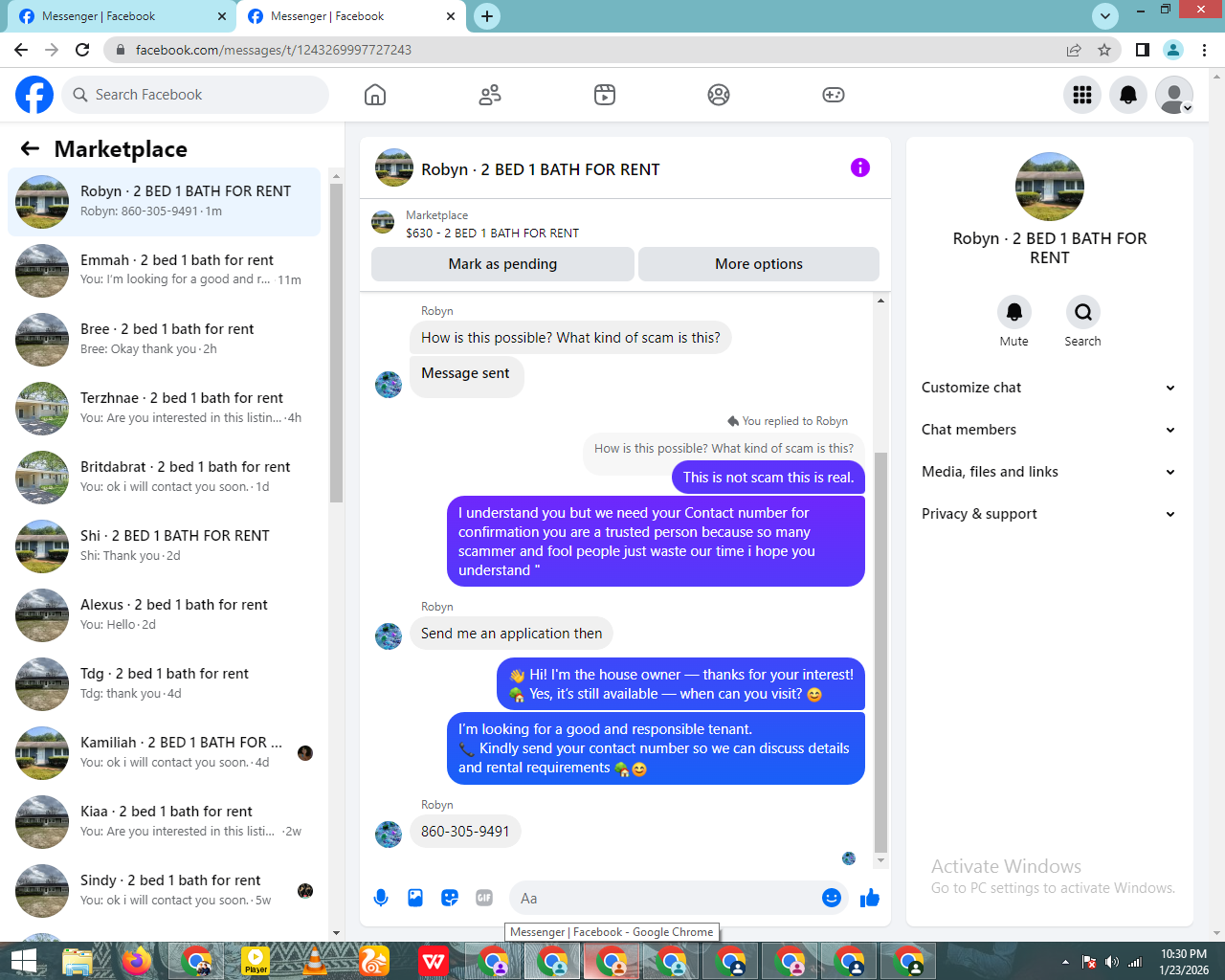Open the emoji picker in message box

832,898
